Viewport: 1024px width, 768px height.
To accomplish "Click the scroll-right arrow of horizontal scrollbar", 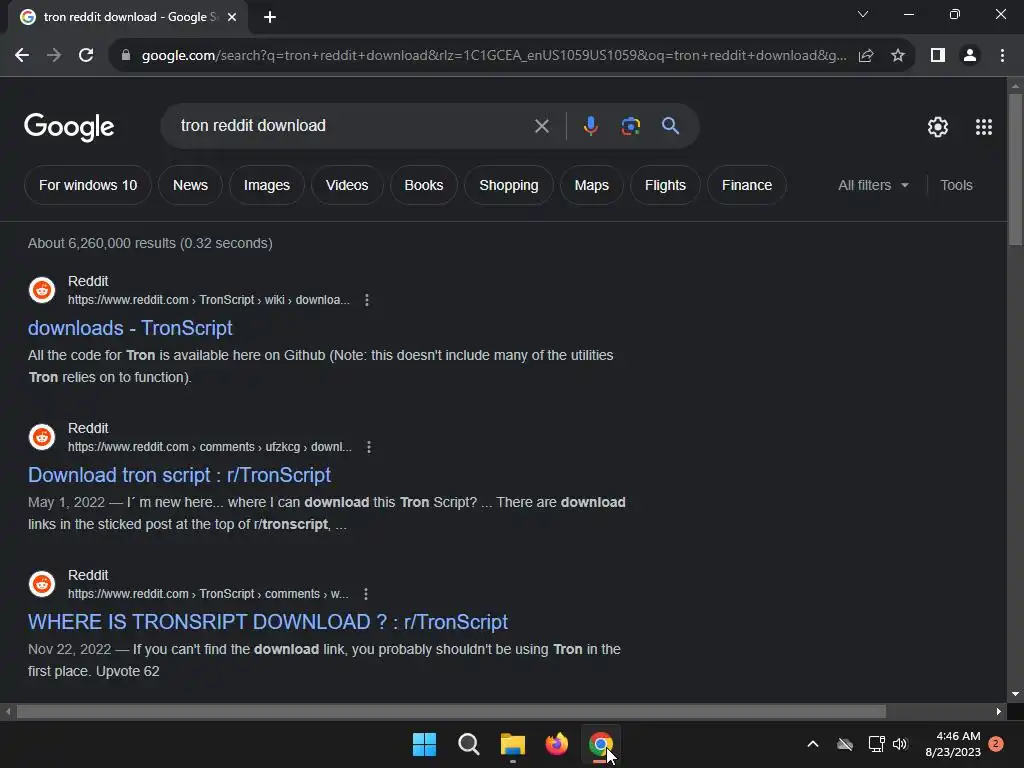I will coord(999,711).
